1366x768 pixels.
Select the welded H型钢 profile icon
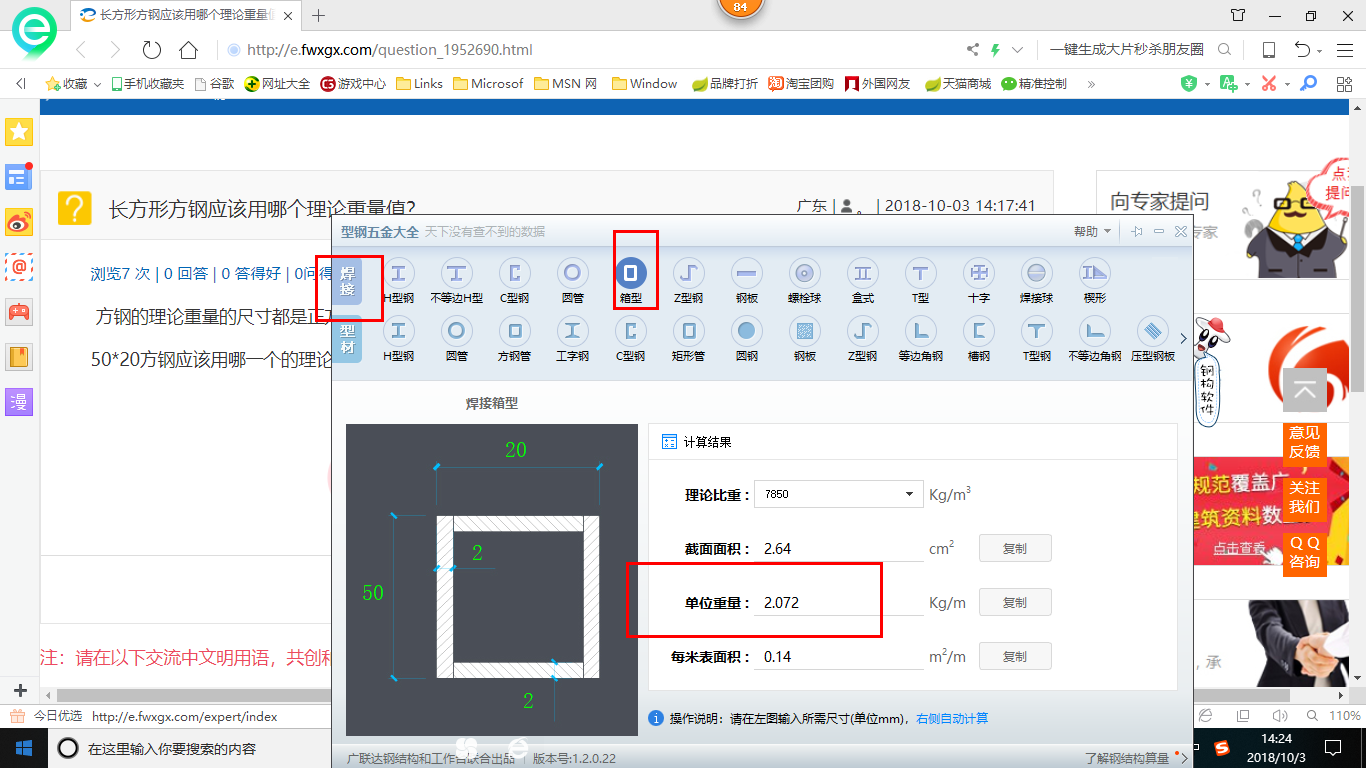(x=398, y=272)
